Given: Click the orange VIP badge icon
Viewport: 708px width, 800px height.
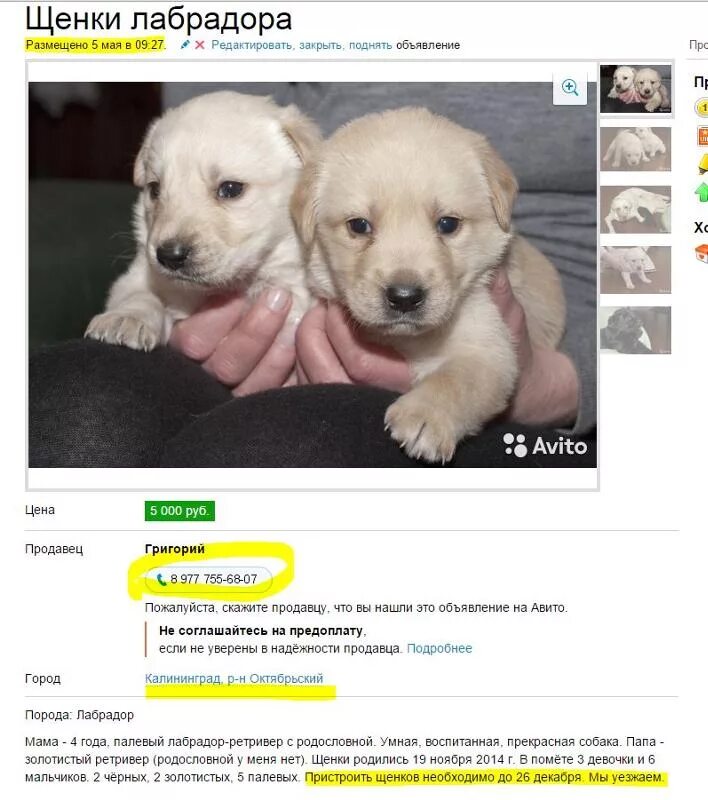Looking at the screenshot, I should click(702, 136).
